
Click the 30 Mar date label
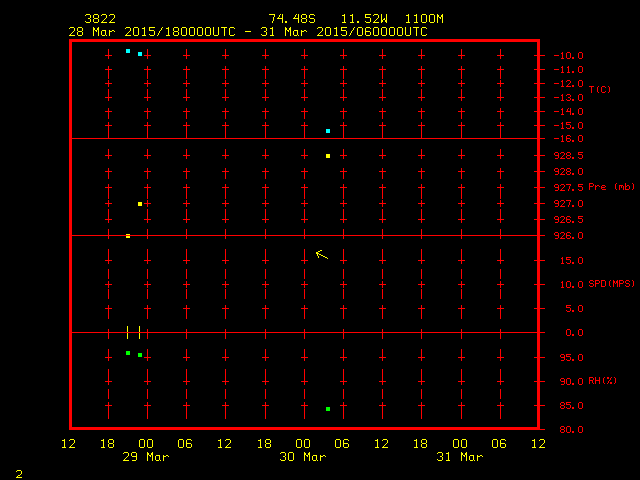click(x=303, y=457)
